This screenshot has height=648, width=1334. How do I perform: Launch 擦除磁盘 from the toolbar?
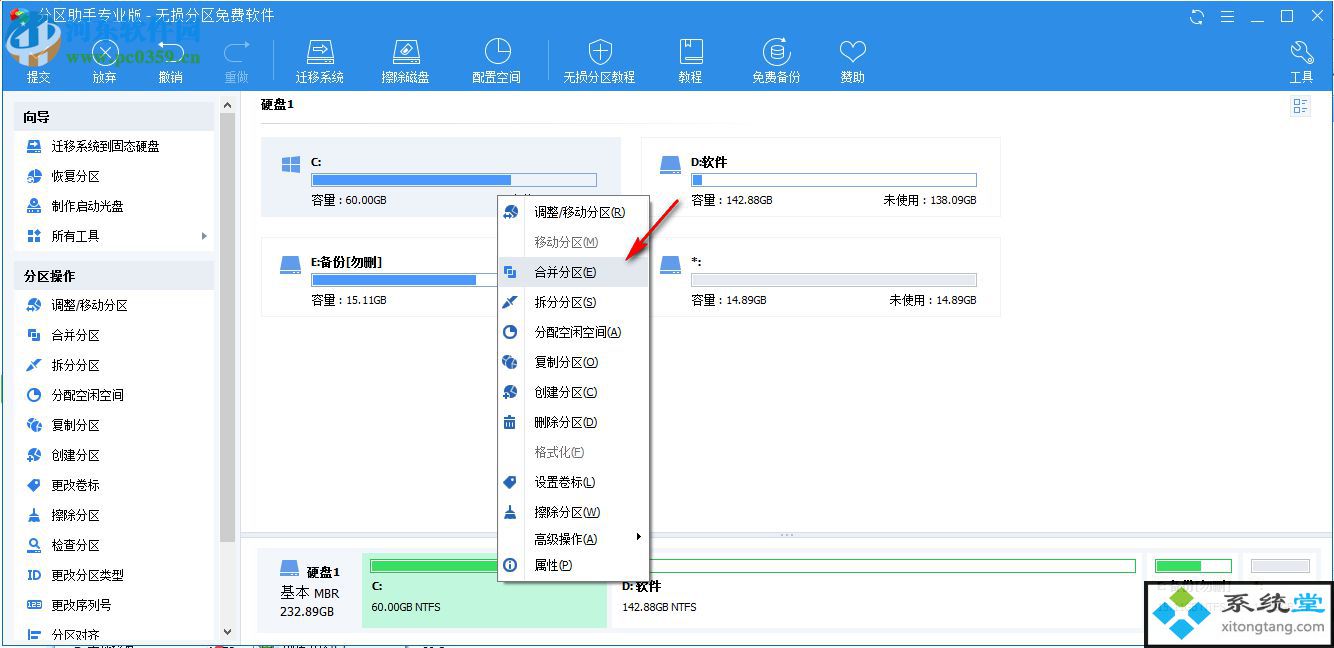click(x=405, y=60)
